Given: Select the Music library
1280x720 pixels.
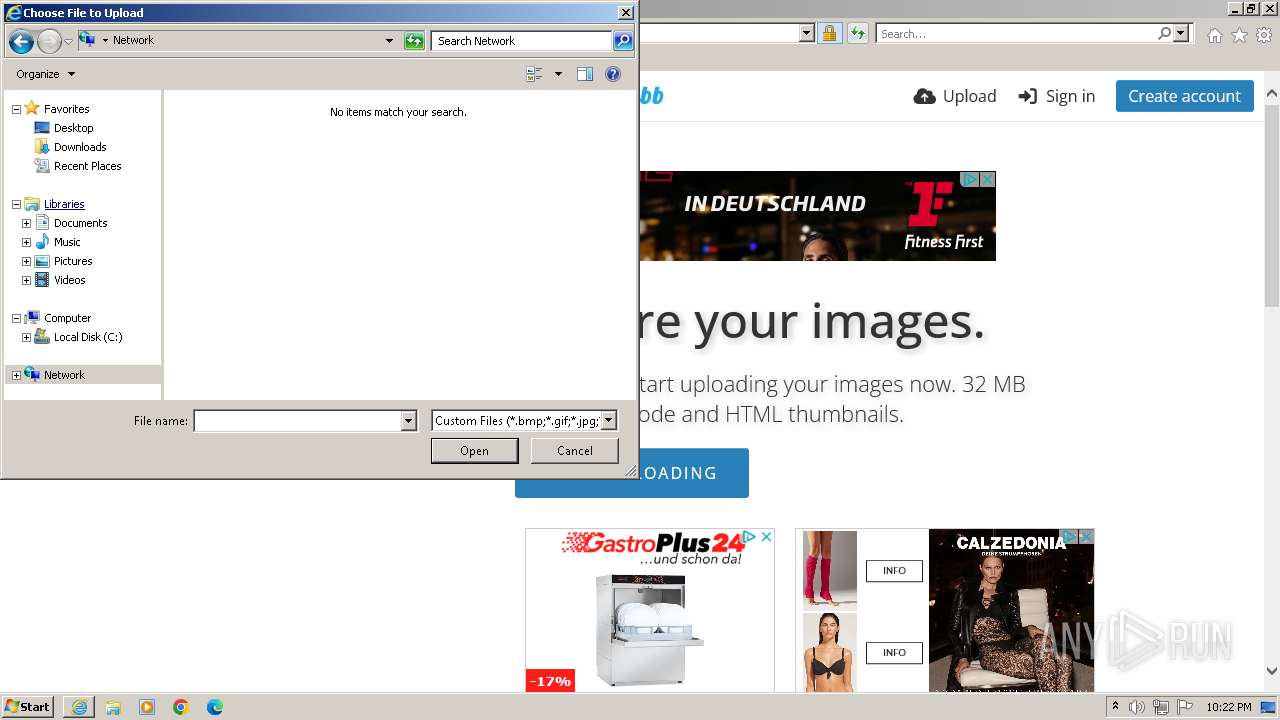Looking at the screenshot, I should pyautogui.click(x=67, y=242).
